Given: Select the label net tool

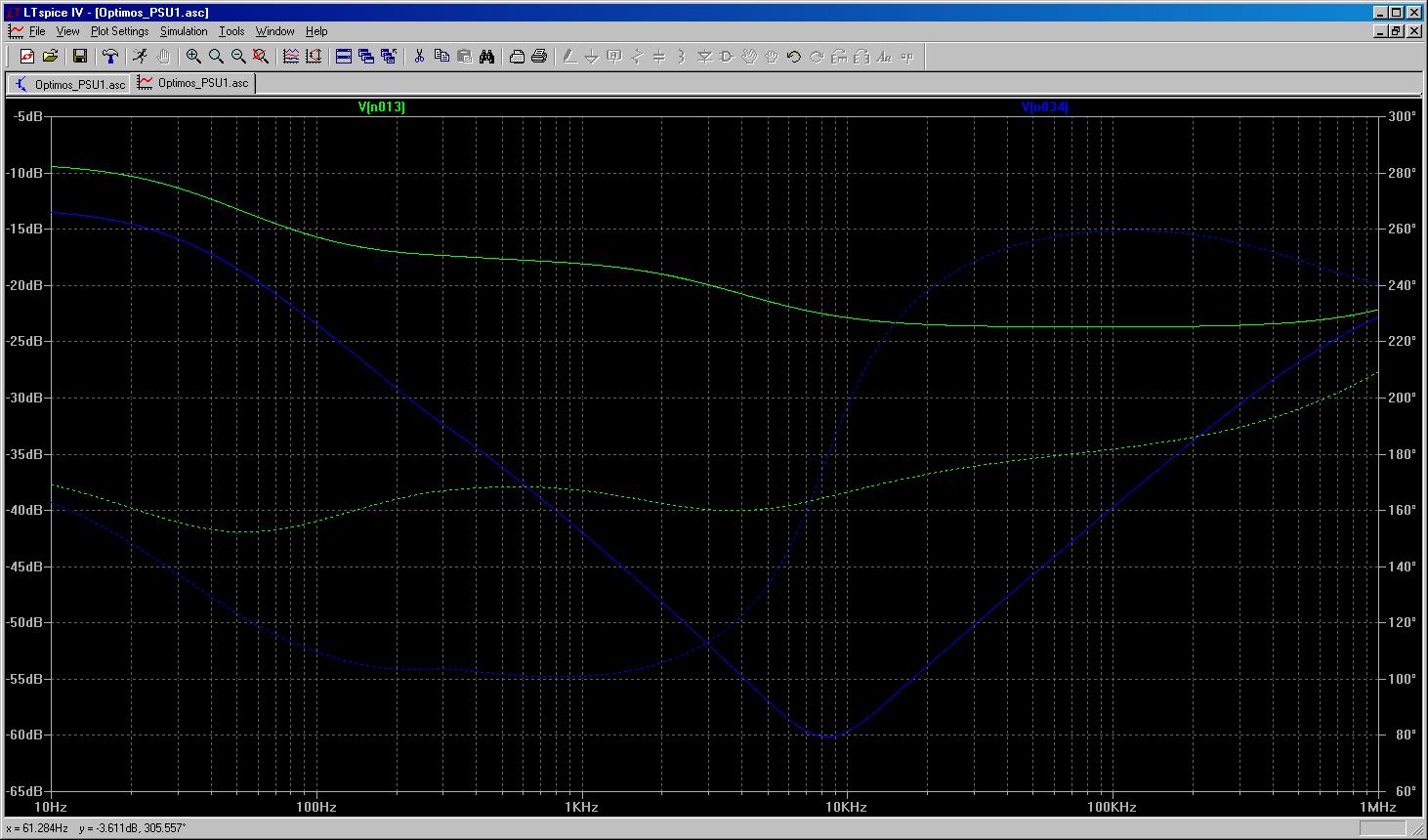Looking at the screenshot, I should [614, 57].
